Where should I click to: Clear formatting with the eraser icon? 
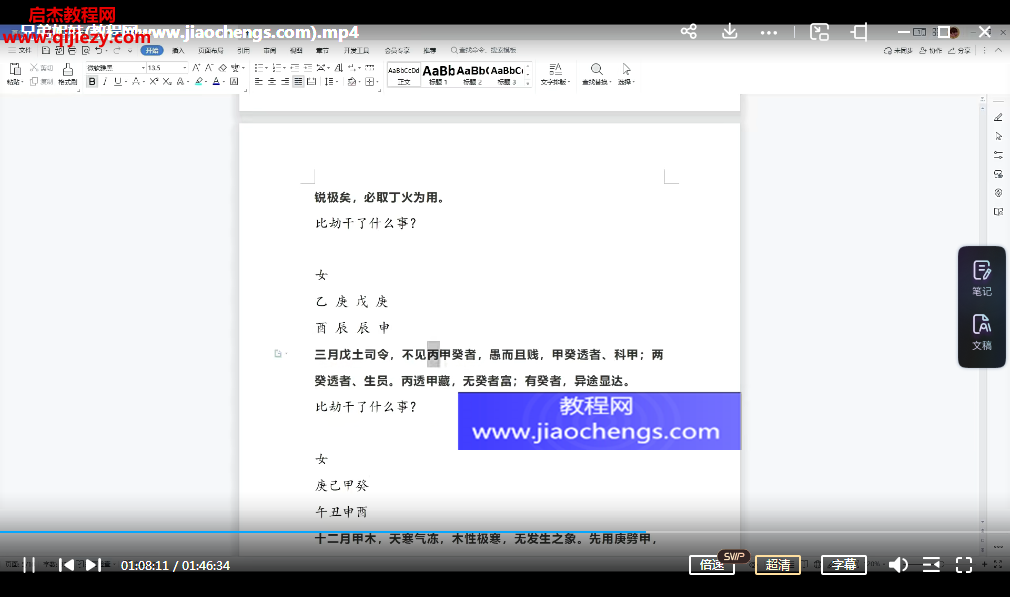click(223, 68)
